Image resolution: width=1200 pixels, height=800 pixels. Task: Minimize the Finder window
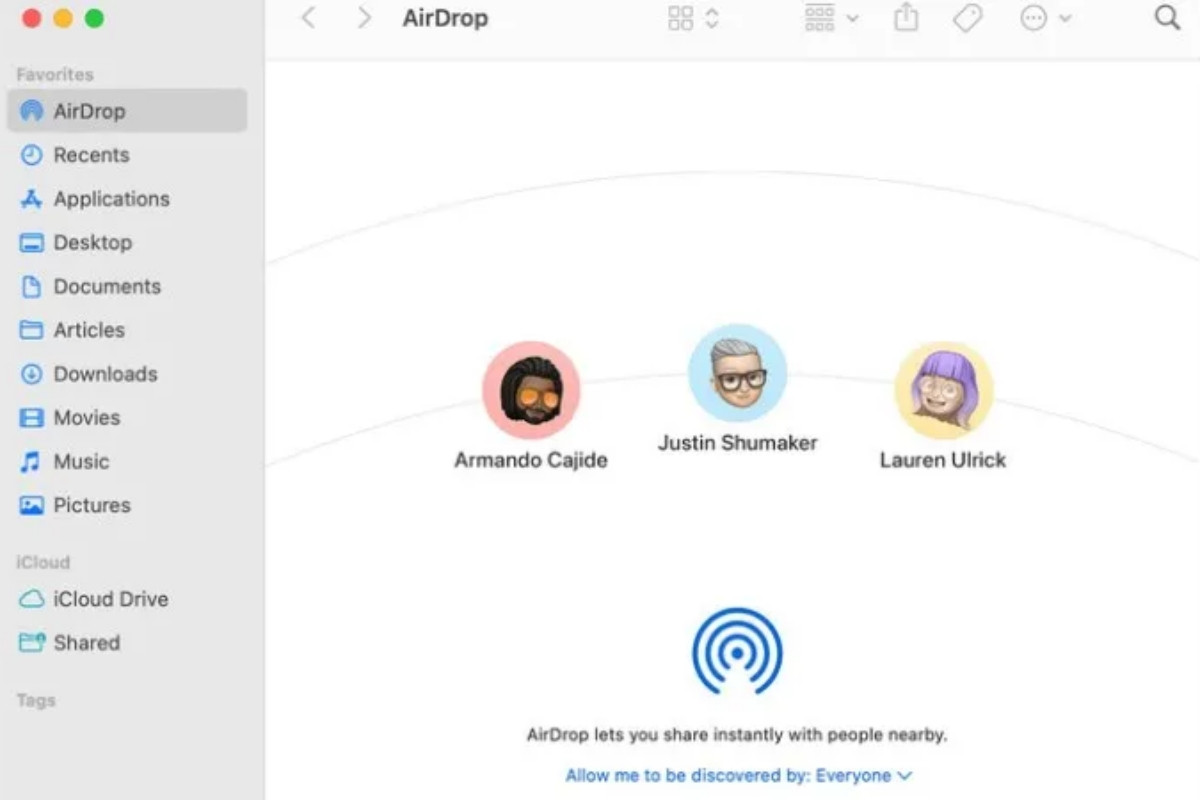[x=62, y=18]
